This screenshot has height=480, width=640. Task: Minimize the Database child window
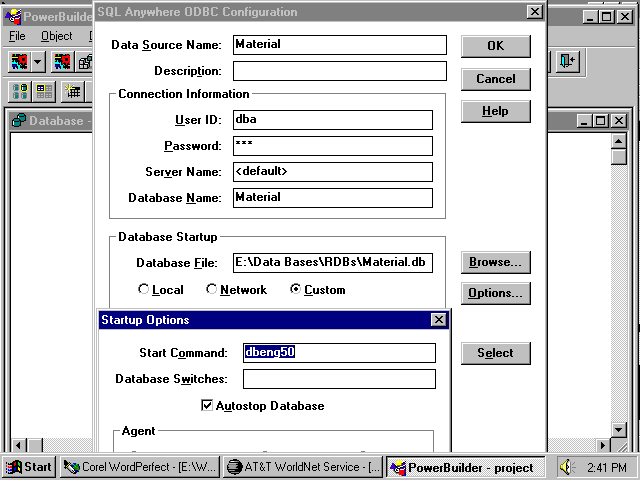584,121
